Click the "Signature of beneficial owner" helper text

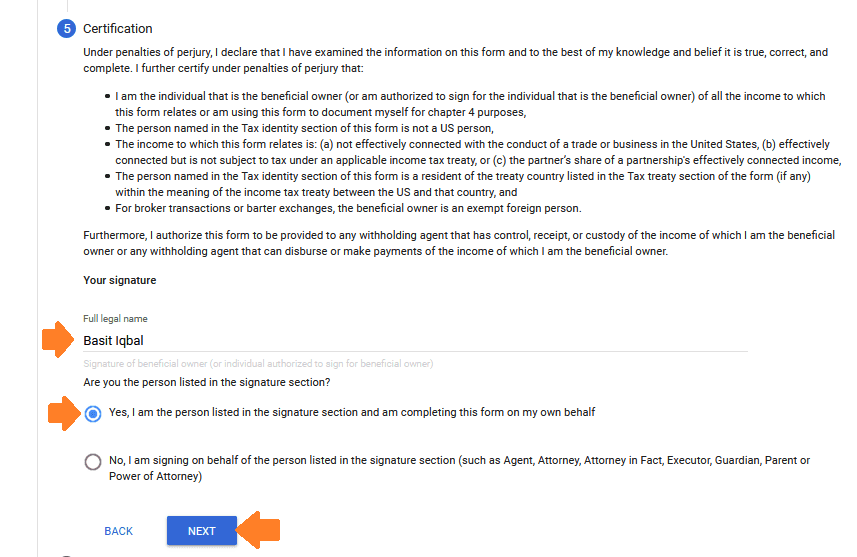pyautogui.click(x=258, y=363)
